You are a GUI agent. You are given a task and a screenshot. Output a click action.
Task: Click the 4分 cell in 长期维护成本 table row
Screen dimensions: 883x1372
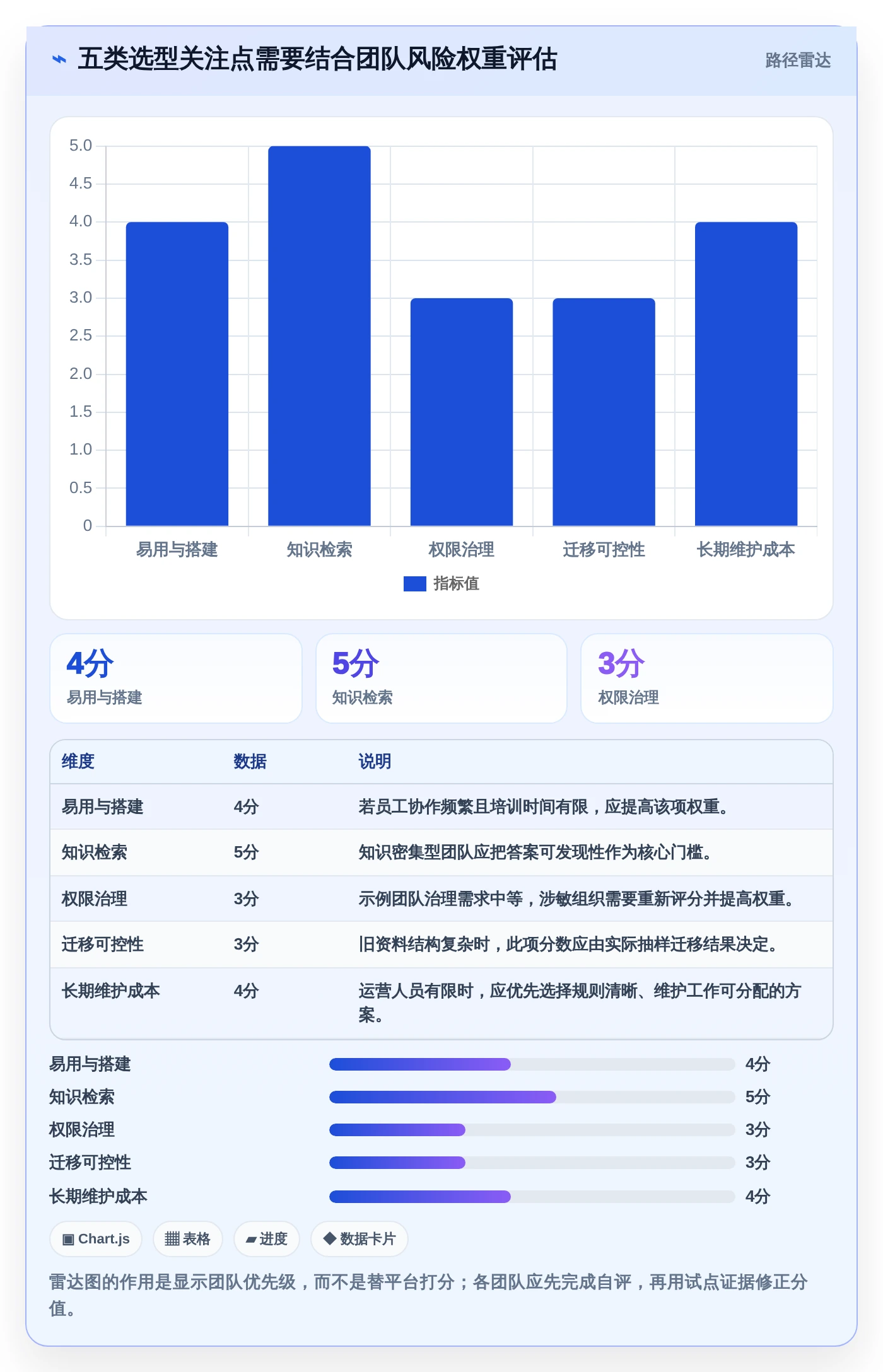tap(247, 991)
